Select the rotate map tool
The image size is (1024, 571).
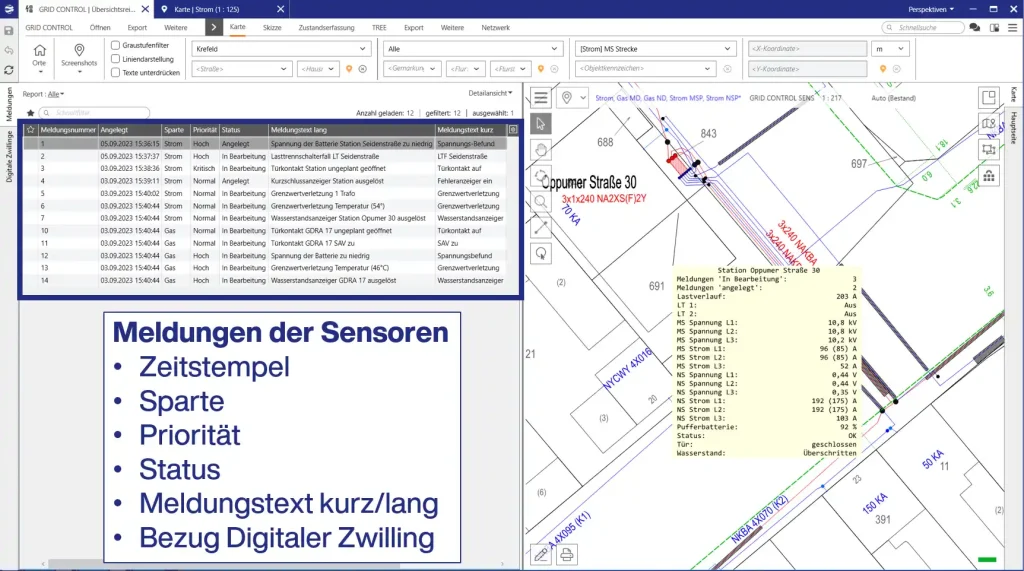541,176
